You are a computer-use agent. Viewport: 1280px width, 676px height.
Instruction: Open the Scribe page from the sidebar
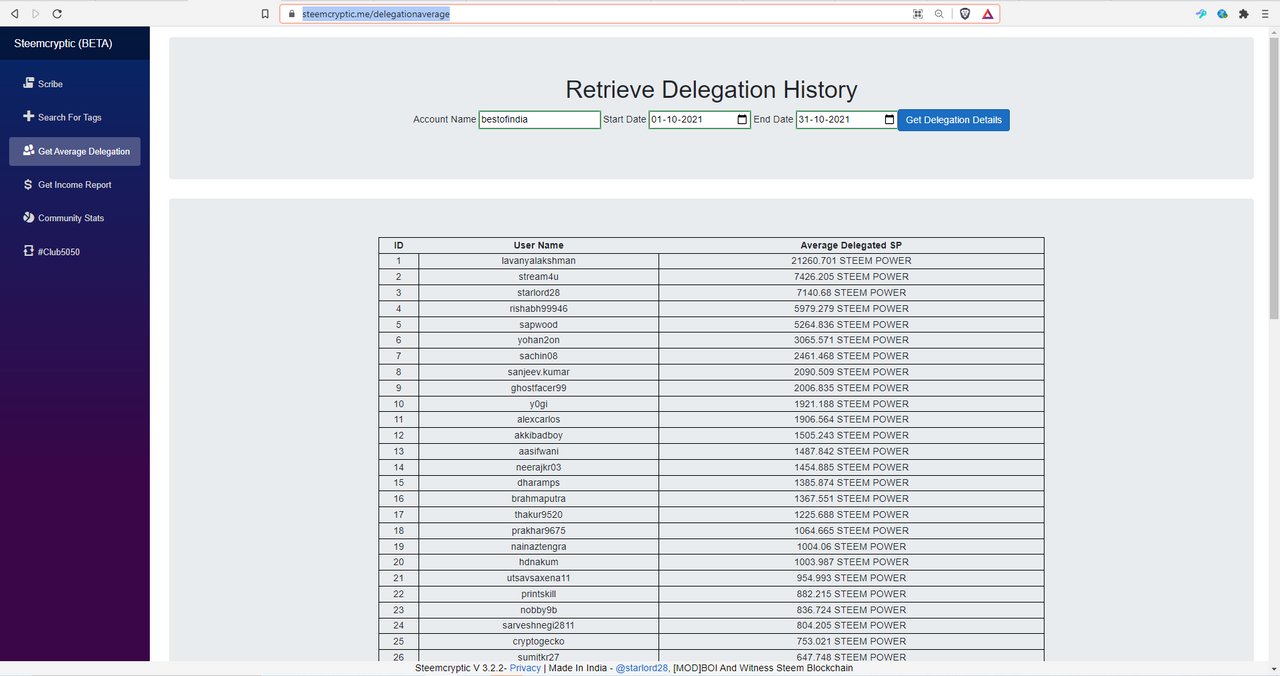[50, 84]
